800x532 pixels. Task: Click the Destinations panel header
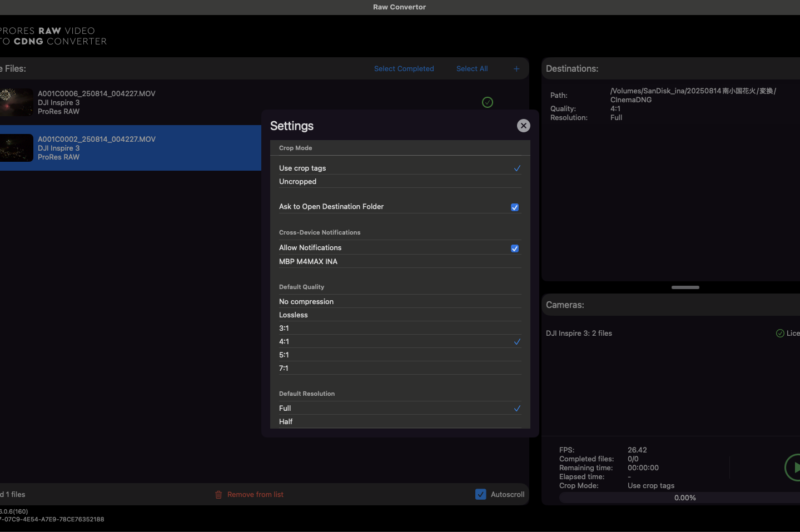pos(670,68)
